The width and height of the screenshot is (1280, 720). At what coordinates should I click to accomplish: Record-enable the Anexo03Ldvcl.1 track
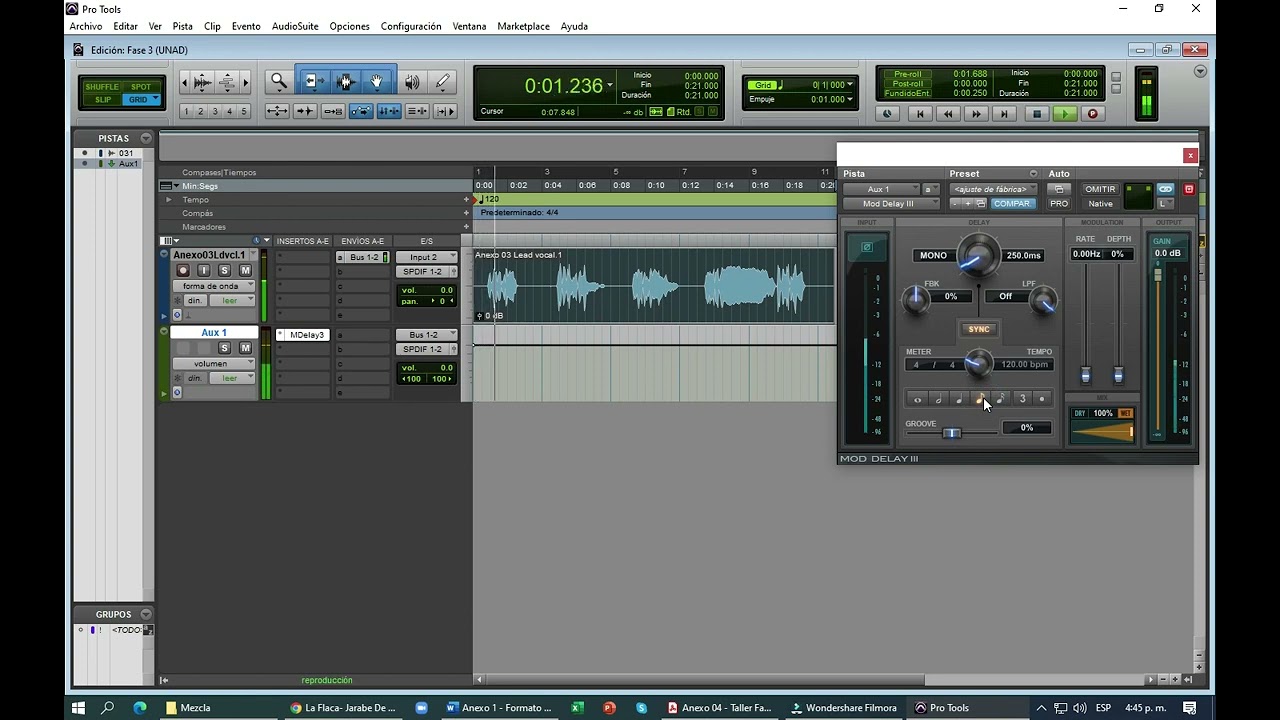coord(183,271)
